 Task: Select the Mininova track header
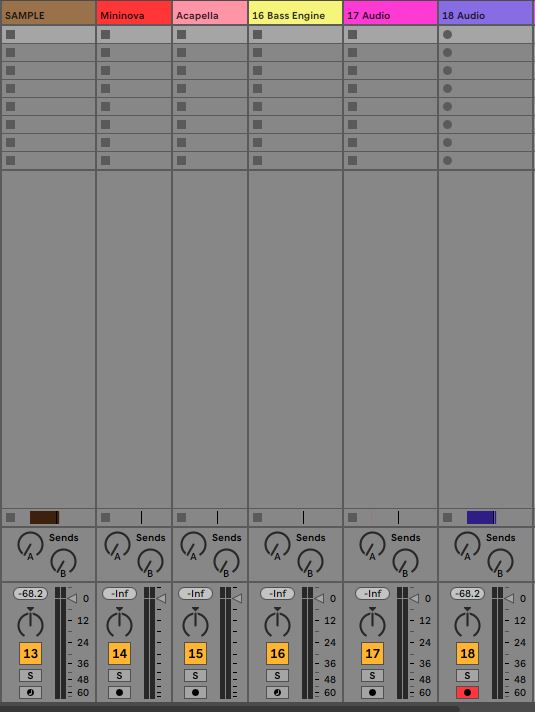(134, 15)
